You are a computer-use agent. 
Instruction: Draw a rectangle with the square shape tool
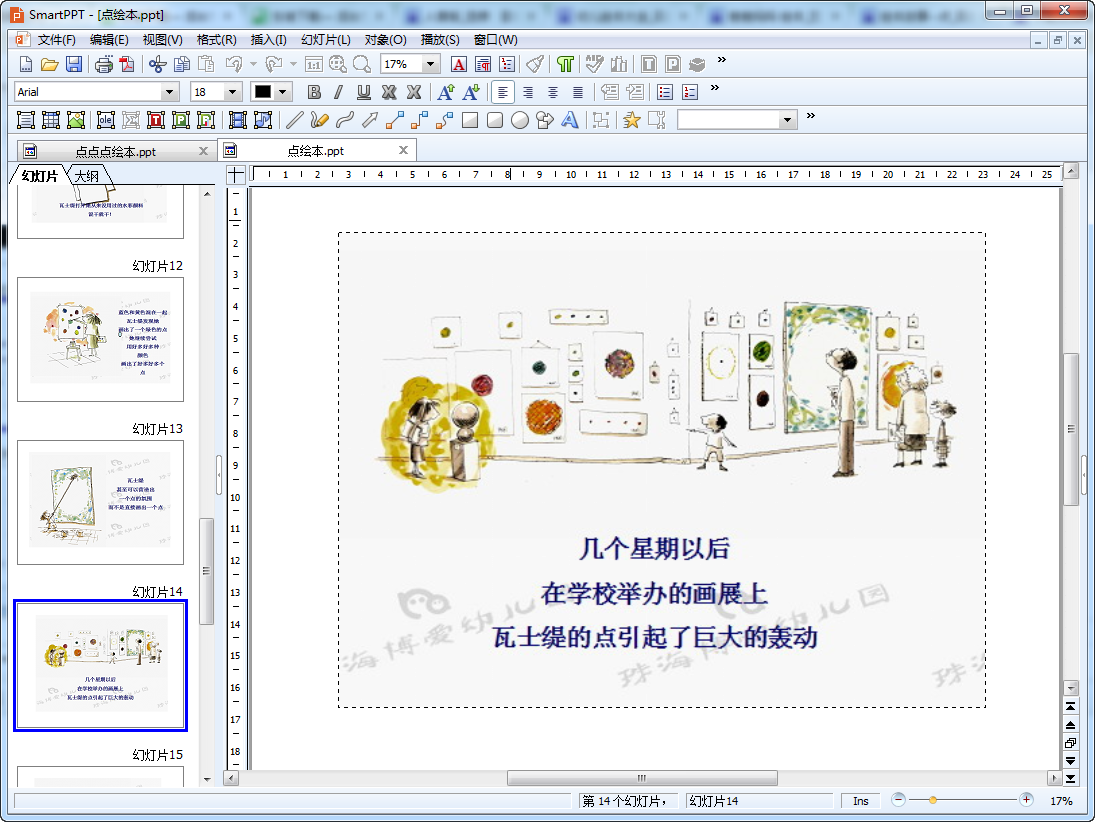pyautogui.click(x=470, y=120)
